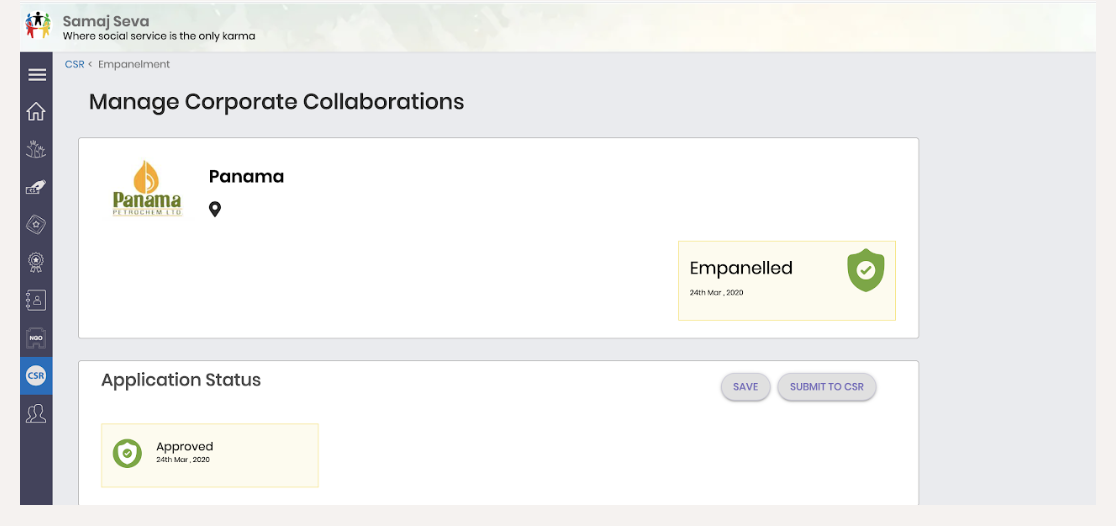Open the hamburger menu in sidebar
The width and height of the screenshot is (1116, 526).
coord(36,75)
